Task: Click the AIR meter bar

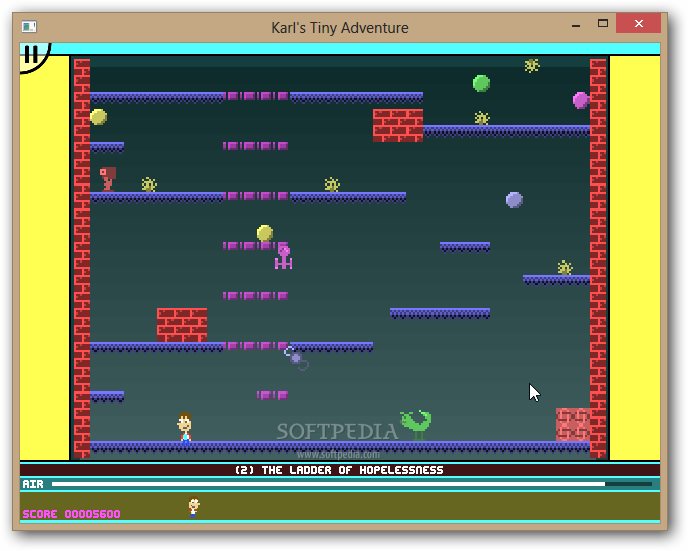Action: 352,484
